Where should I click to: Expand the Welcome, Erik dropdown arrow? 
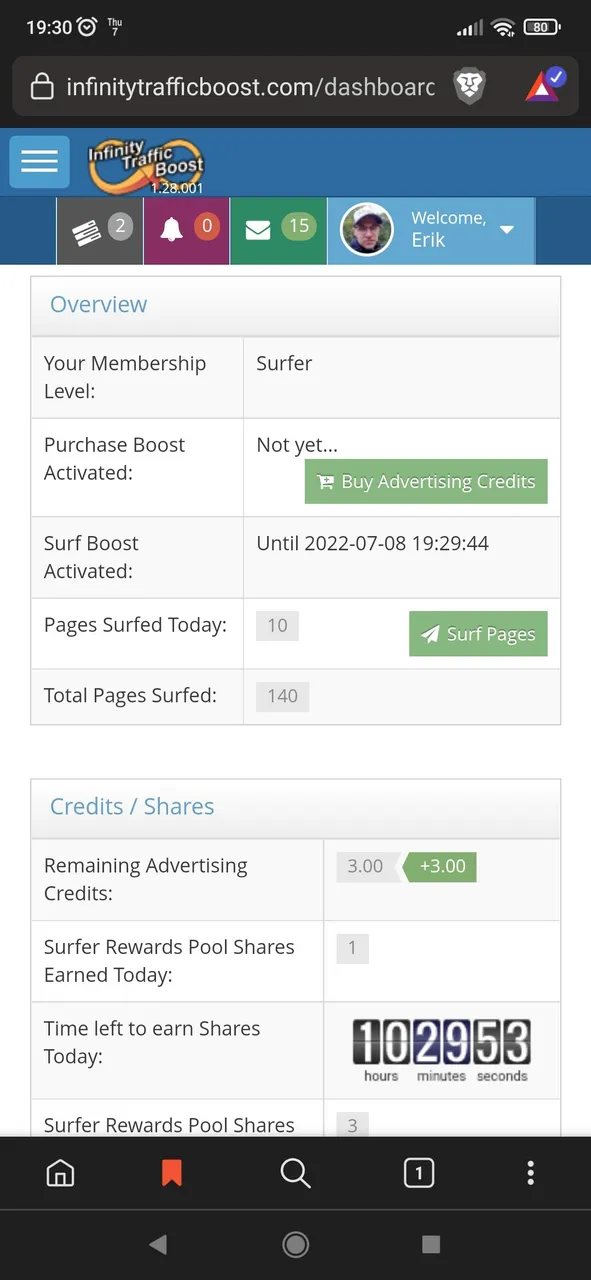click(x=507, y=230)
